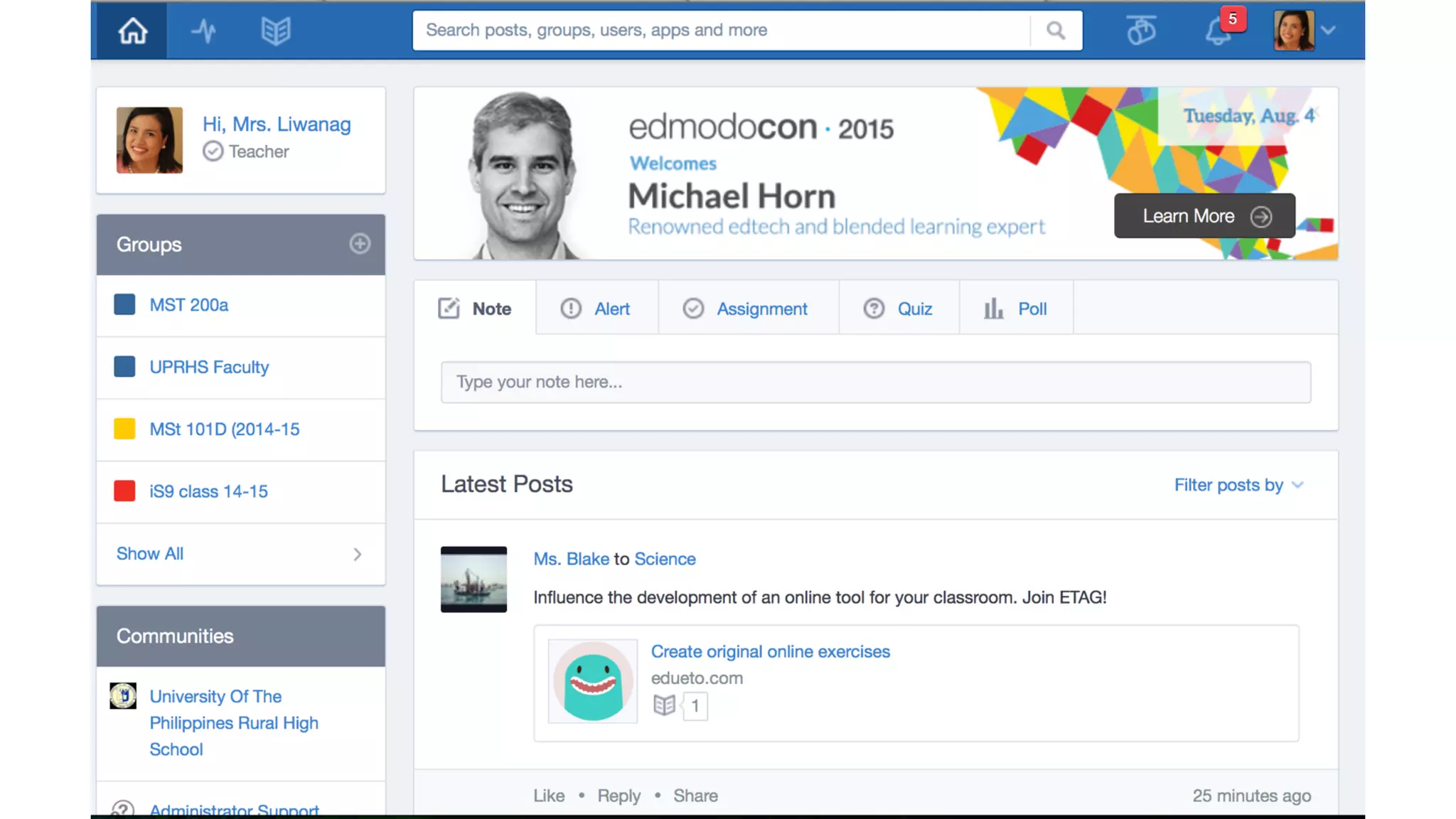The width and height of the screenshot is (1456, 819).
Task: Expand the profile account menu arrow
Action: coord(1329,31)
